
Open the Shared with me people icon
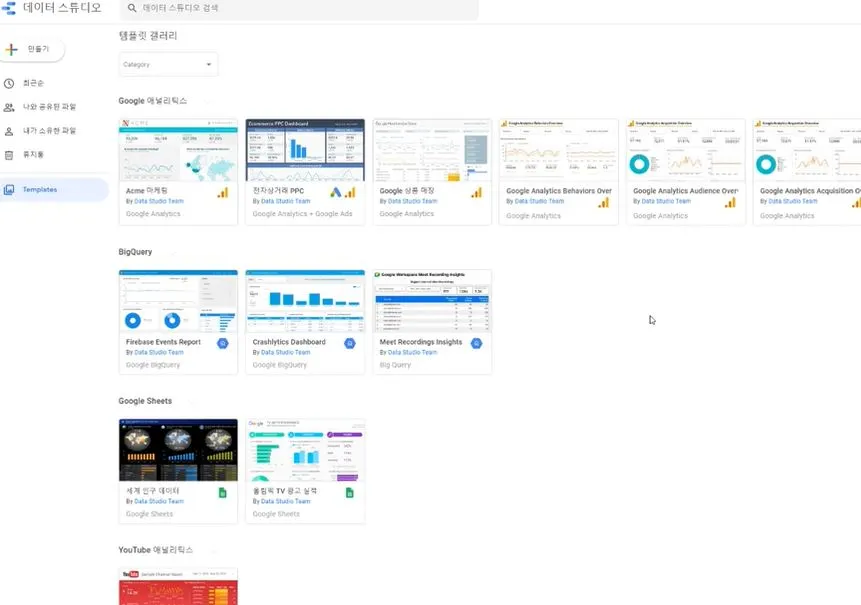point(9,107)
